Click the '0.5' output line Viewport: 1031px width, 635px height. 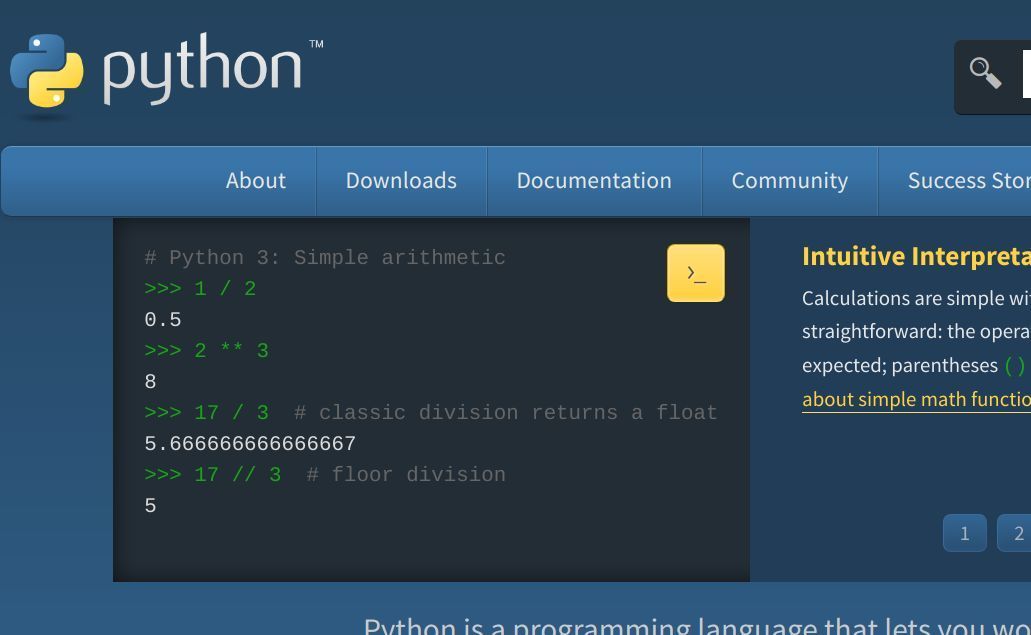coord(162,319)
